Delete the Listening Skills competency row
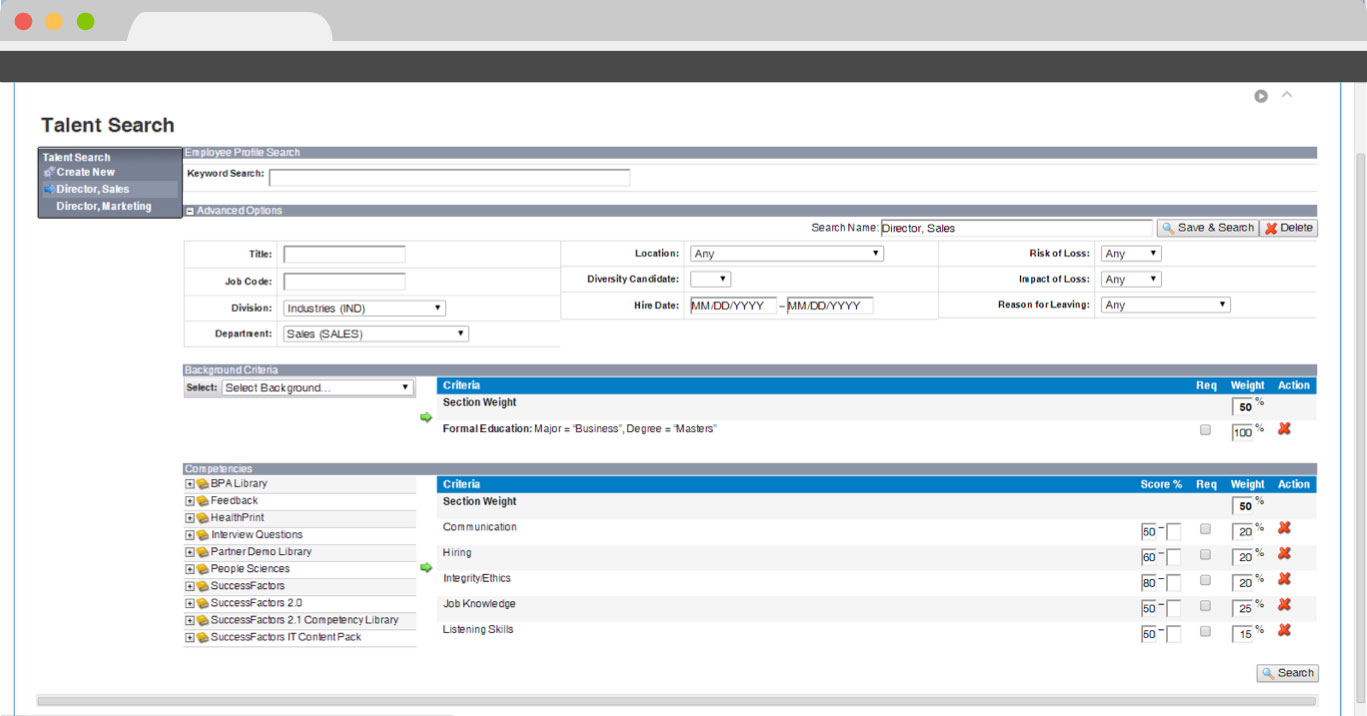This screenshot has height=716, width=1367. point(1284,630)
